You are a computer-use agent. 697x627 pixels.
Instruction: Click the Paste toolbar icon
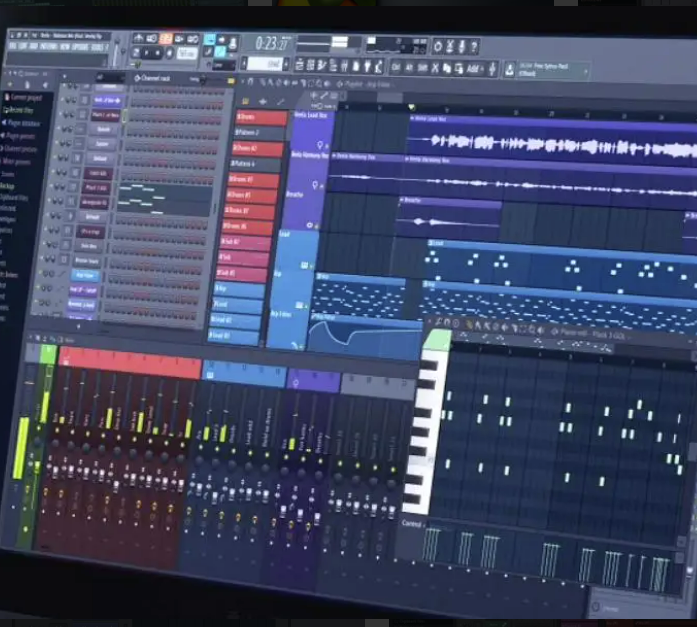459,69
